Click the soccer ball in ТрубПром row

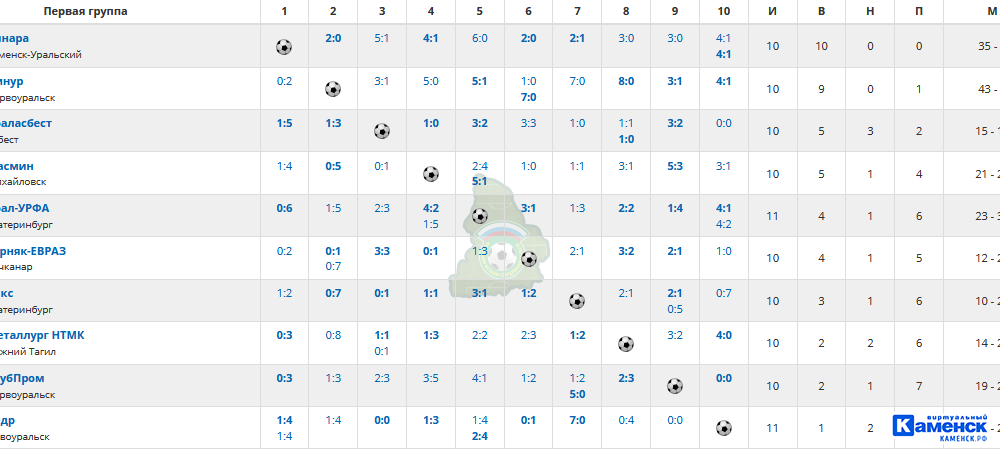[x=675, y=386]
